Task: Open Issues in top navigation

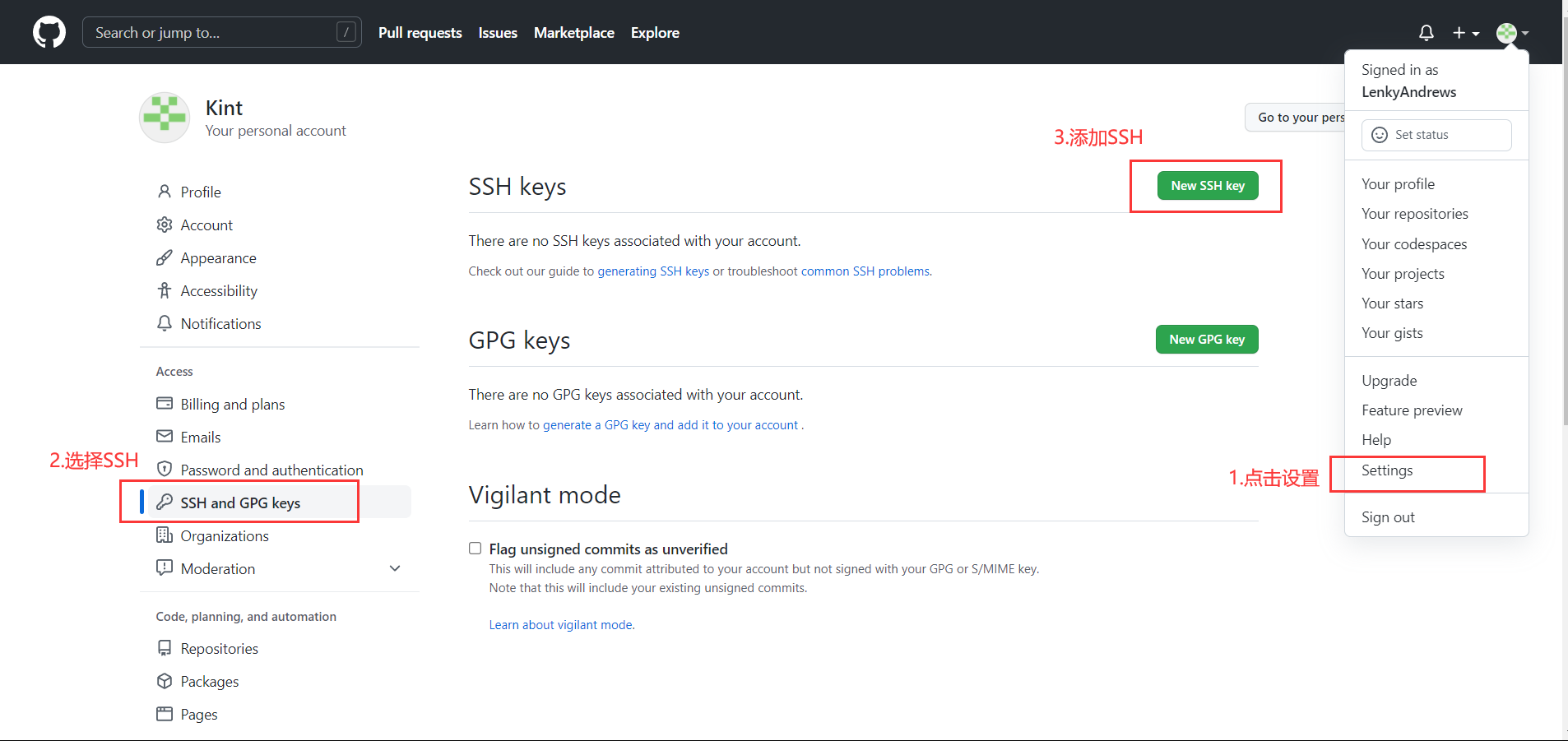Action: [x=498, y=33]
